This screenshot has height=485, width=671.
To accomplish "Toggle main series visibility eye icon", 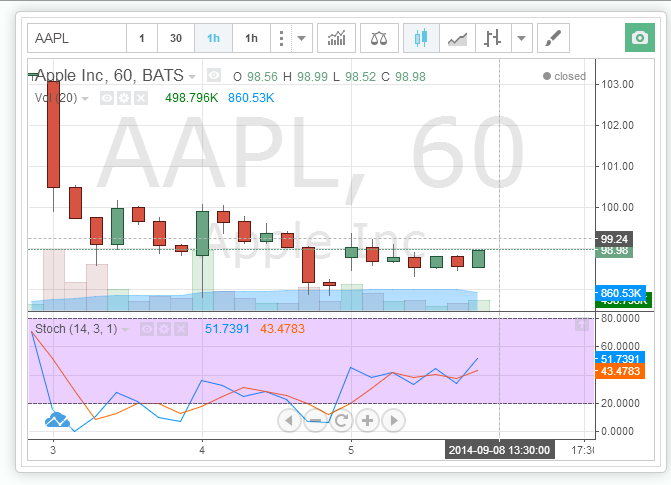I will 214,76.
